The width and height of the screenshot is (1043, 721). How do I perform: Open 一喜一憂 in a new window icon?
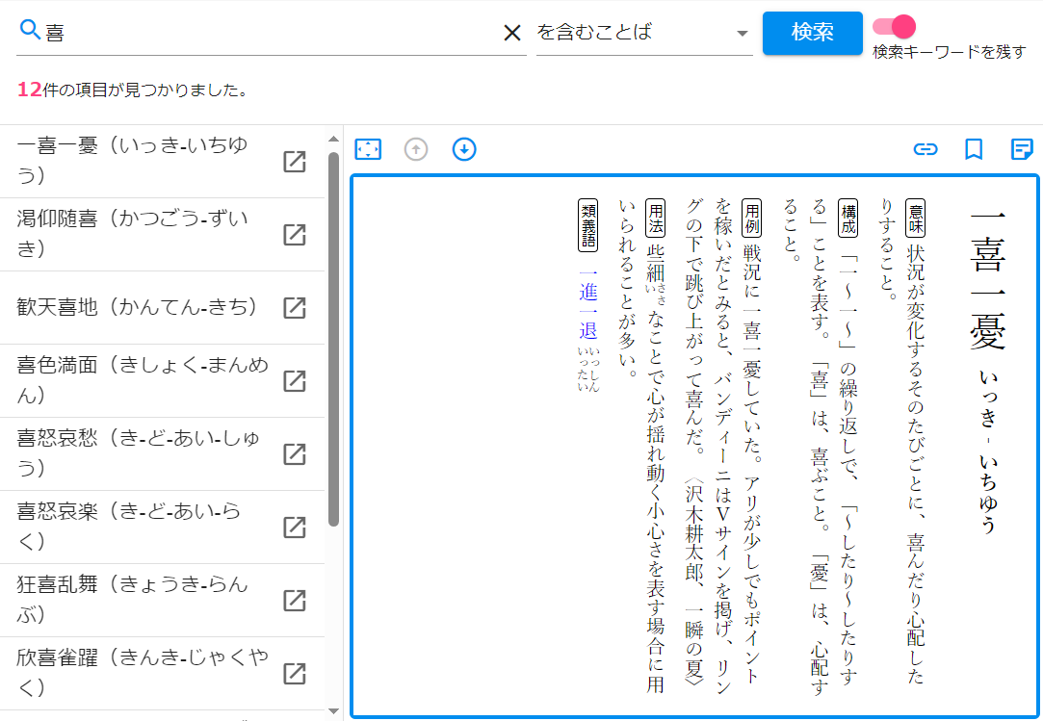click(x=295, y=162)
